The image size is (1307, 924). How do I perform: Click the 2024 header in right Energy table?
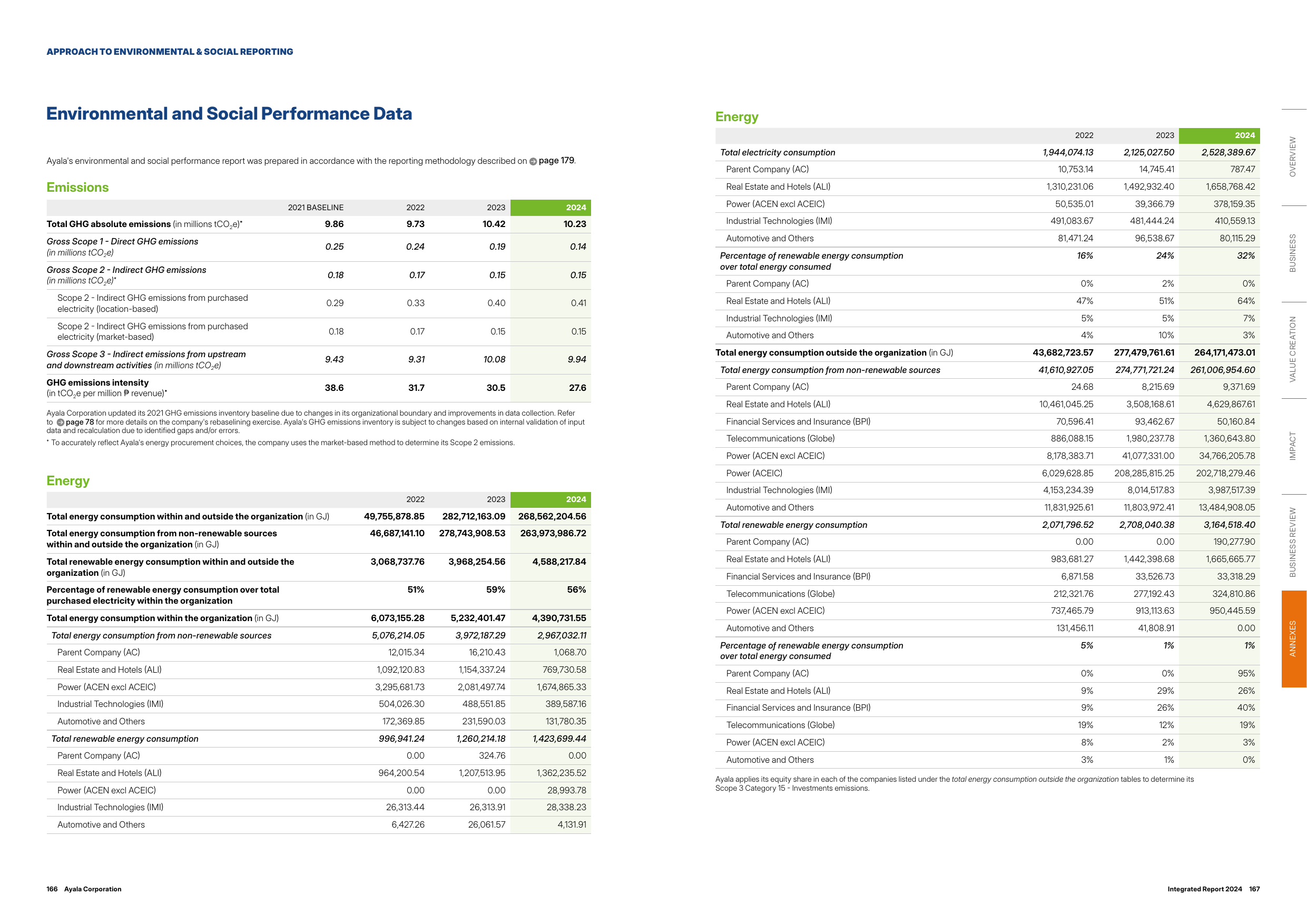pos(1219,135)
